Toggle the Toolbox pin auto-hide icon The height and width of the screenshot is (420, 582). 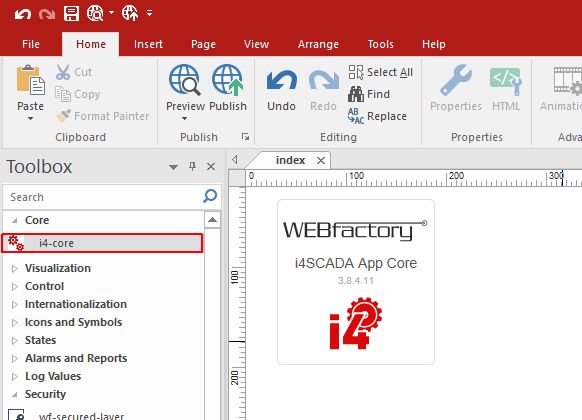point(192,166)
